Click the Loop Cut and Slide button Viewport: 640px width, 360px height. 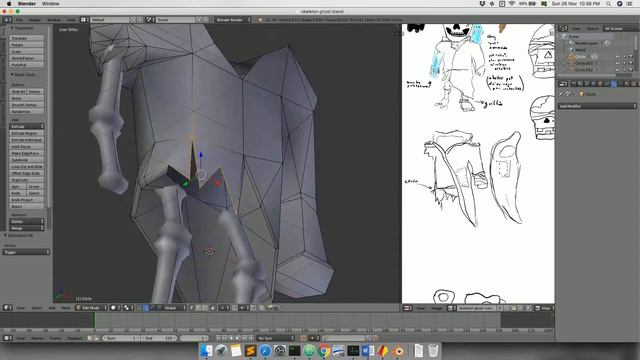[27, 167]
